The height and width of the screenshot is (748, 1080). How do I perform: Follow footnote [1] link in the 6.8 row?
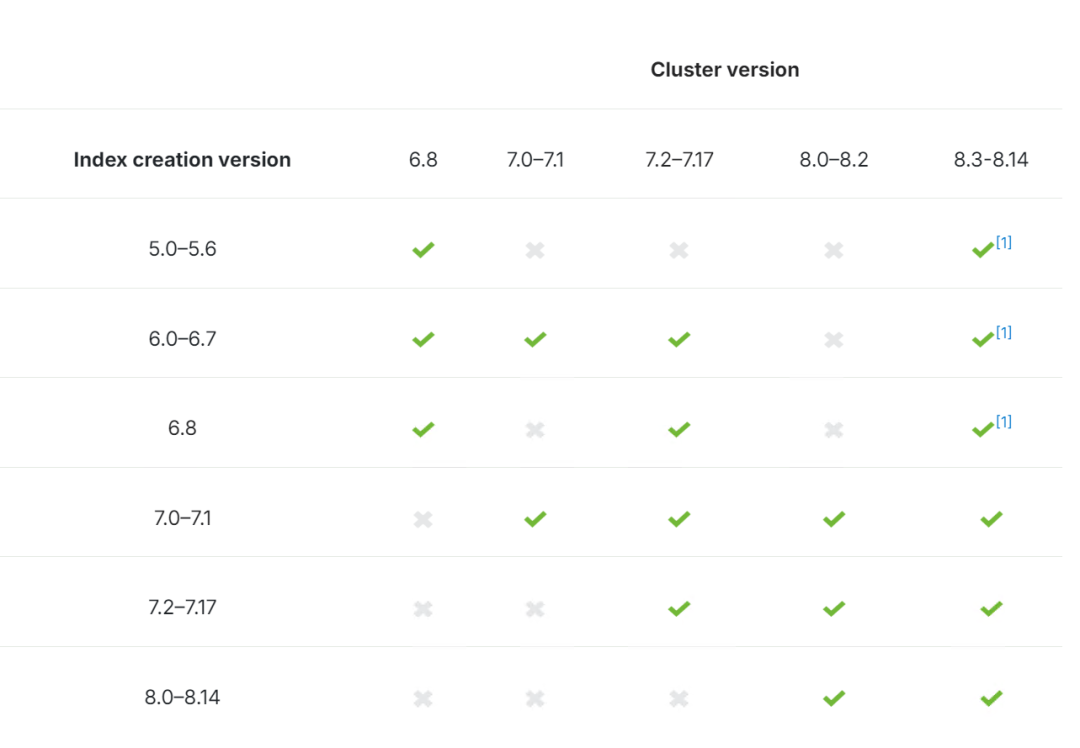(1004, 421)
